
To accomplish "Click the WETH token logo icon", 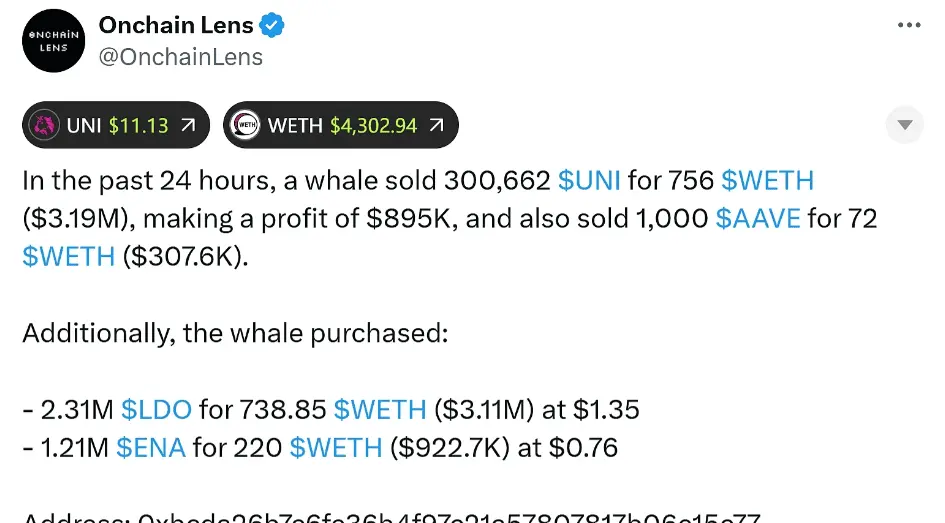I will click(245, 125).
